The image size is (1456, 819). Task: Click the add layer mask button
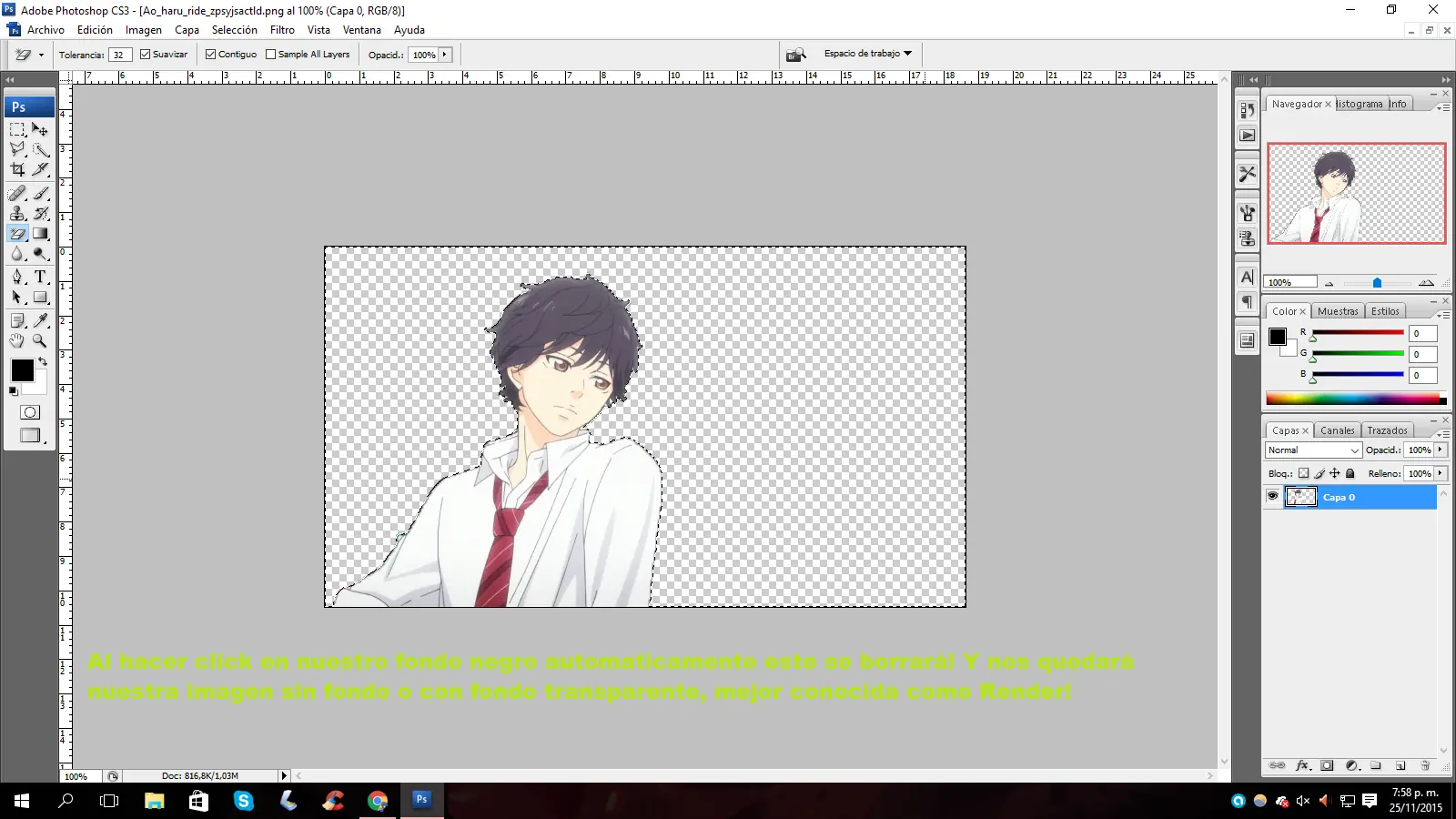[1327, 765]
